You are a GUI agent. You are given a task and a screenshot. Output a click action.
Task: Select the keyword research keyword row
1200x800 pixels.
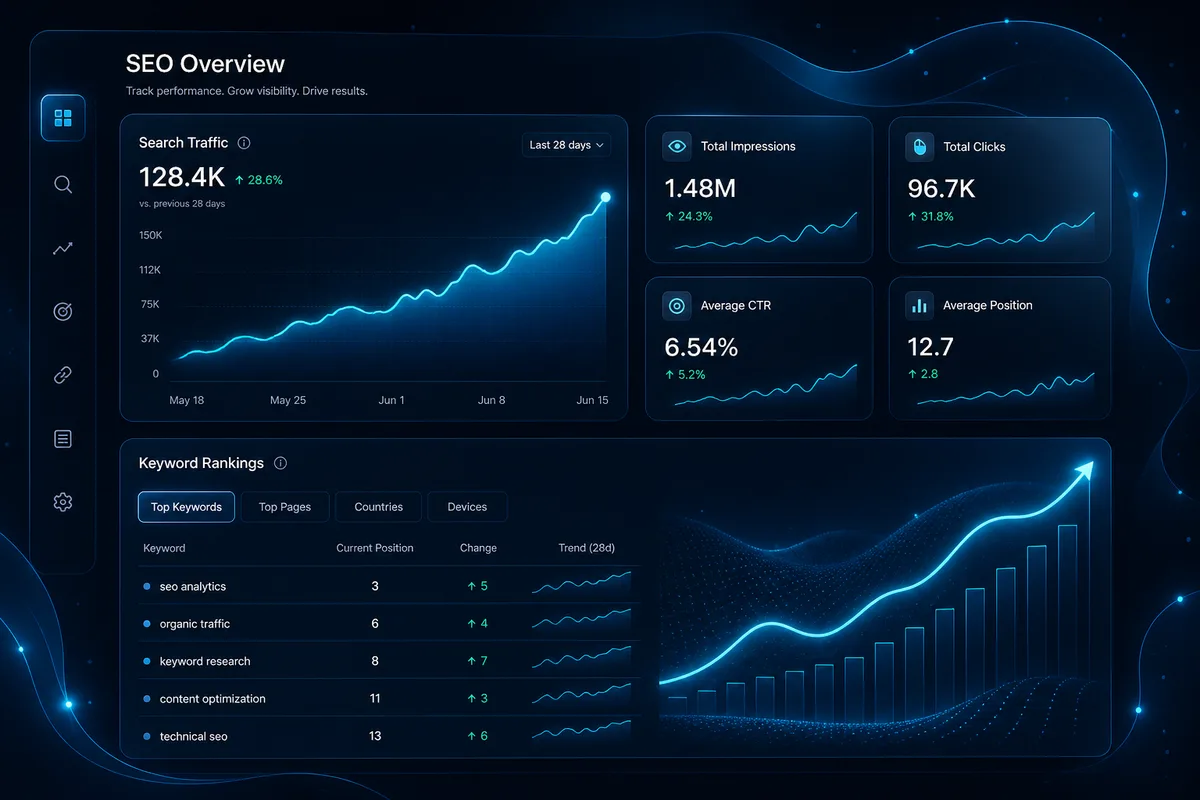tap(388, 661)
